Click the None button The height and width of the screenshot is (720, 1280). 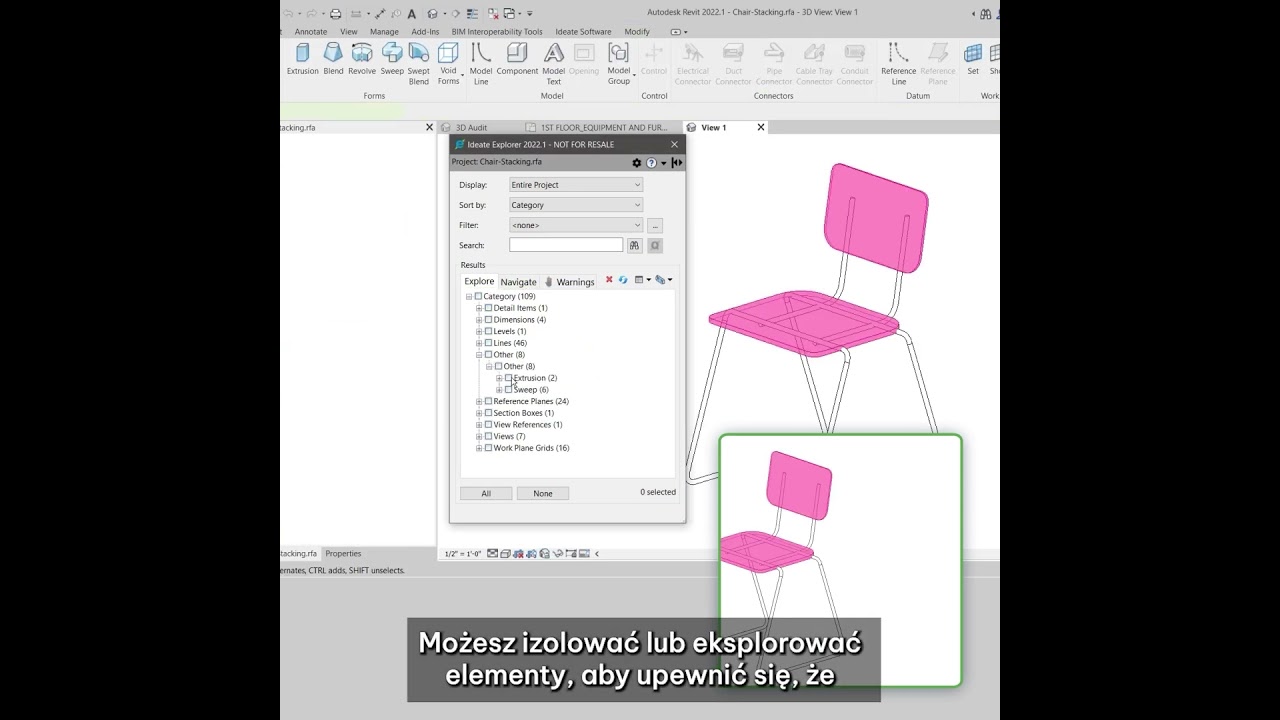click(x=543, y=493)
